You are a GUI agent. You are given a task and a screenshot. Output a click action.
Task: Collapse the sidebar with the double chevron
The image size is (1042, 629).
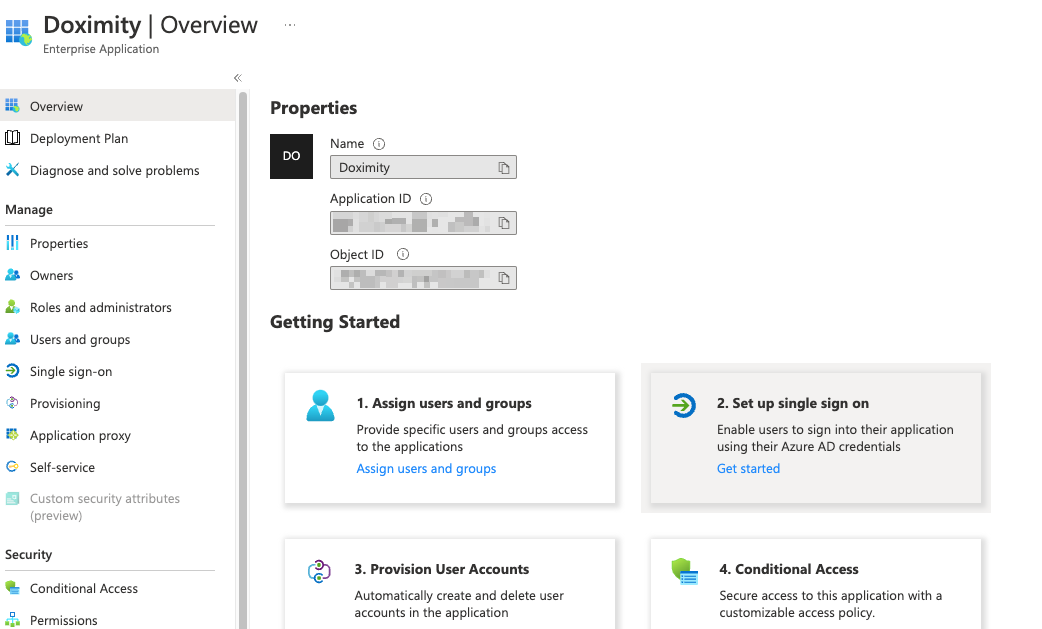pyautogui.click(x=238, y=78)
